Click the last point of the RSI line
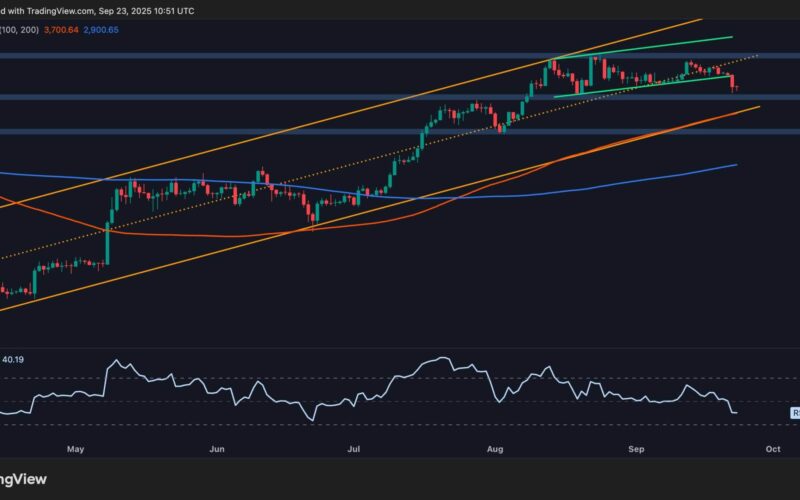800x500 pixels. point(737,412)
